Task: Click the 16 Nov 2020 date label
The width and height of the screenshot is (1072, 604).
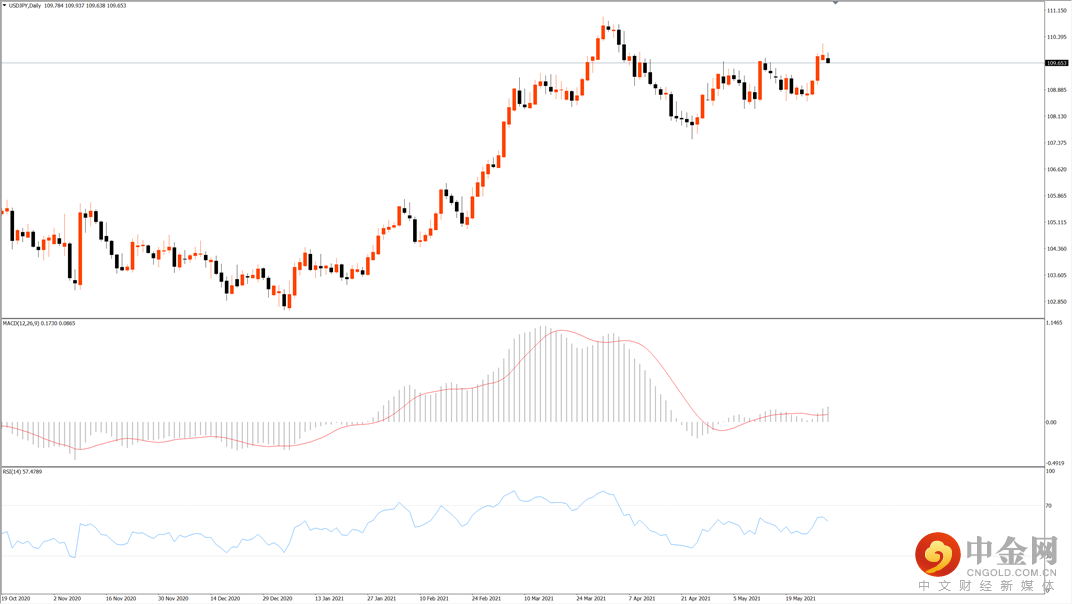Action: tap(120, 599)
